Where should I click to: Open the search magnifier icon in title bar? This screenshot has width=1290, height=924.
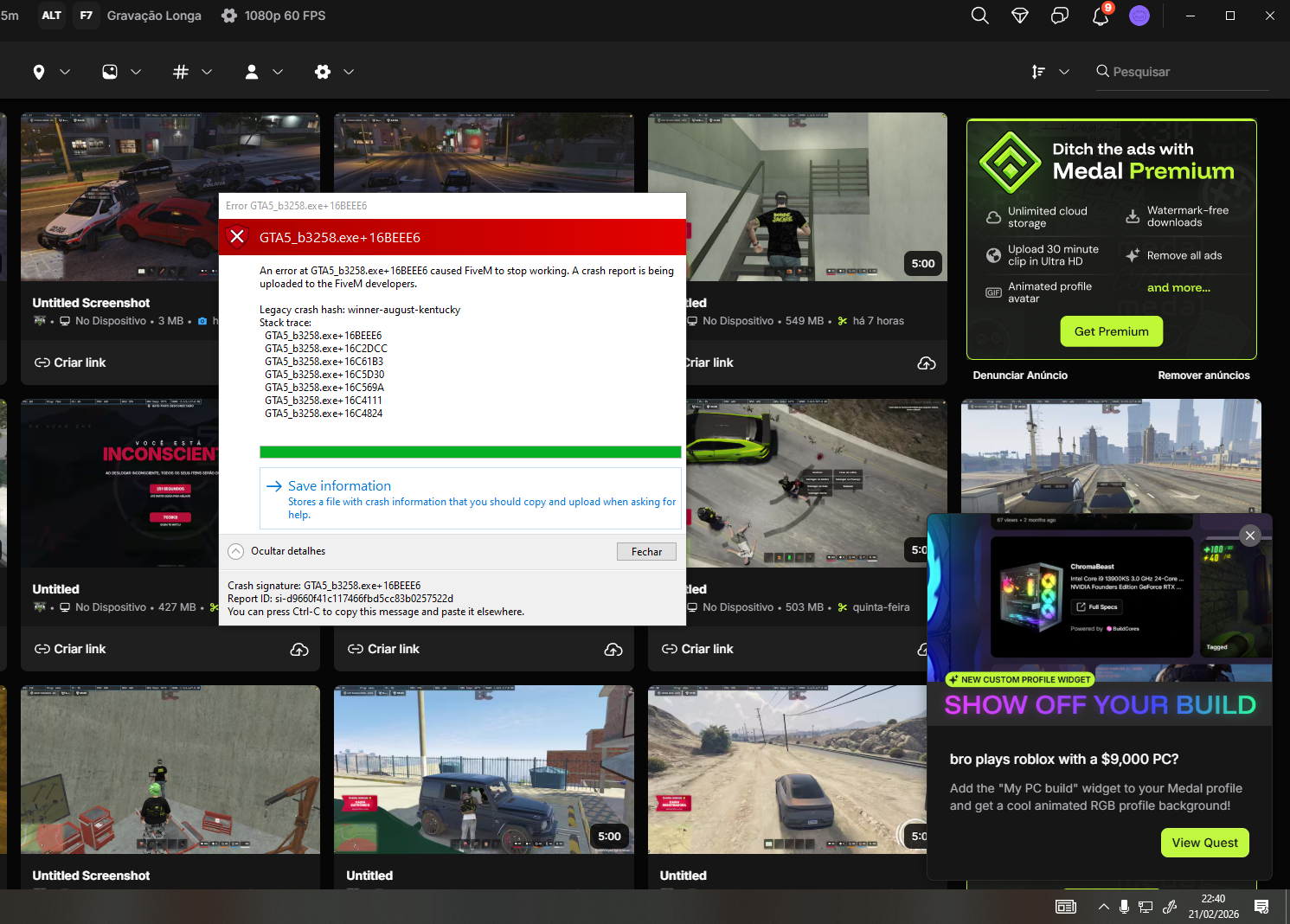pyautogui.click(x=979, y=16)
